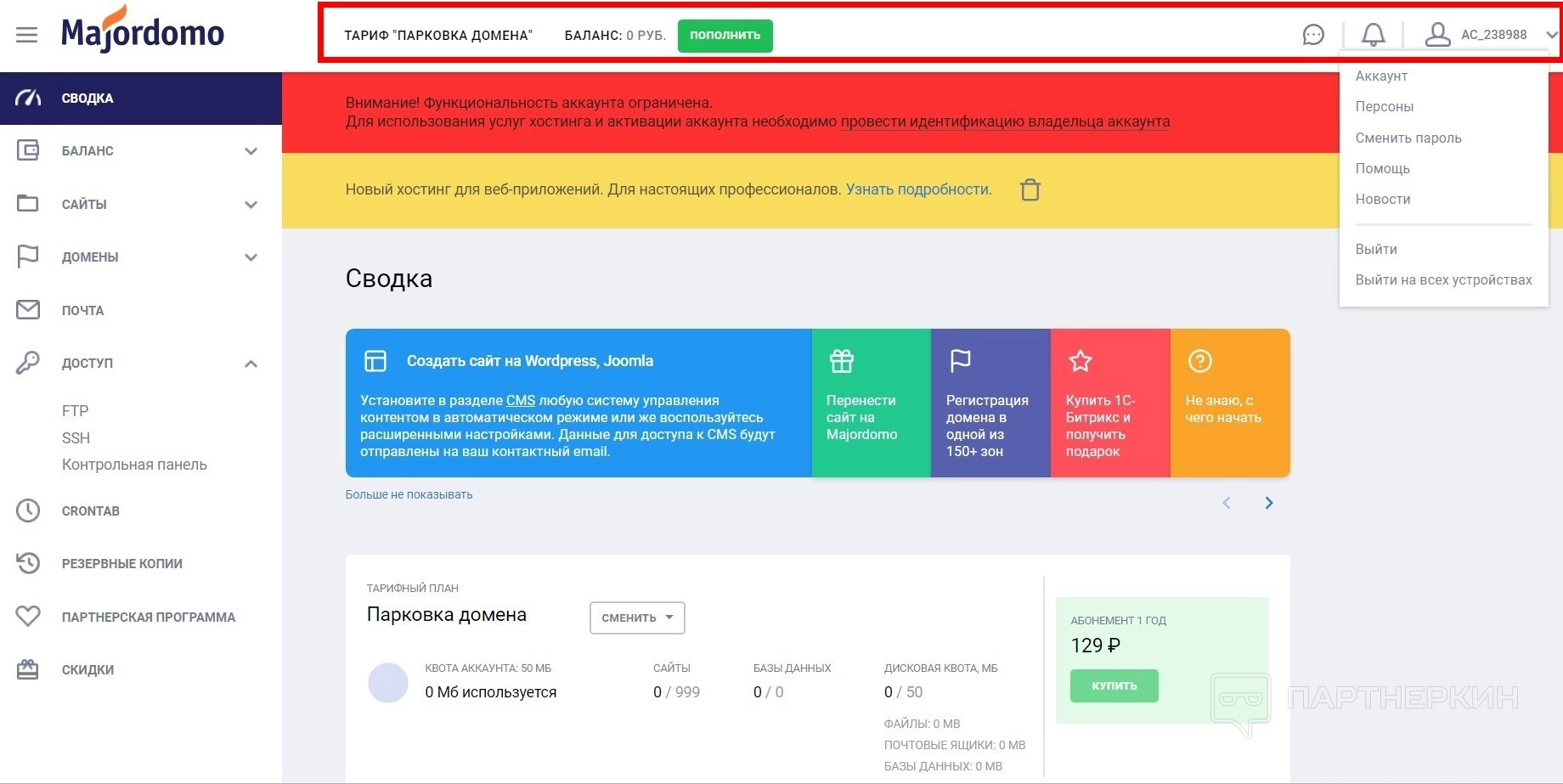Click the Не знаю, с чего начать card
Screen dimensions: 1563x784
click(x=1230, y=403)
